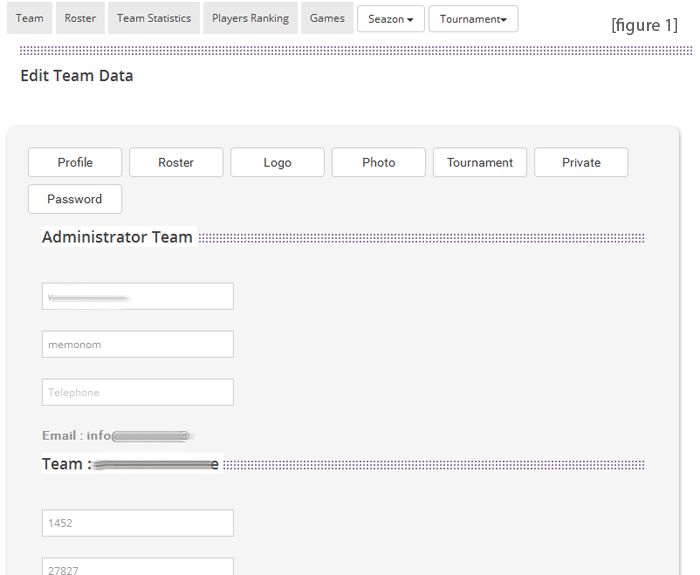Select Roster button in Edit Team panel
Screen dimensions: 700x575
click(176, 162)
